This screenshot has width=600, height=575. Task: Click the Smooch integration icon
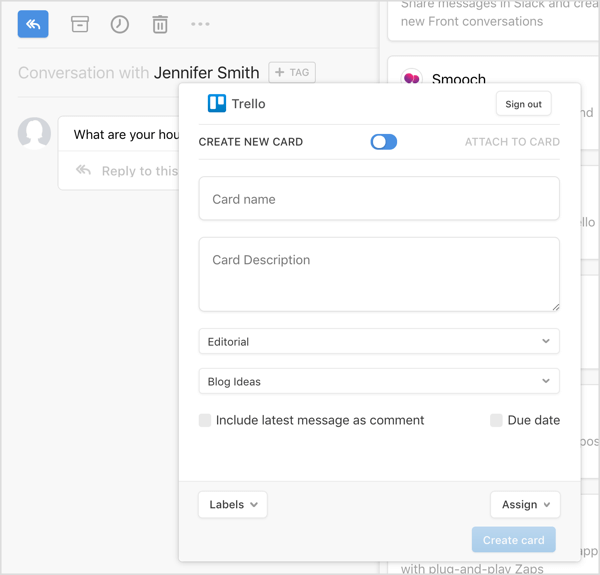[x=411, y=78]
